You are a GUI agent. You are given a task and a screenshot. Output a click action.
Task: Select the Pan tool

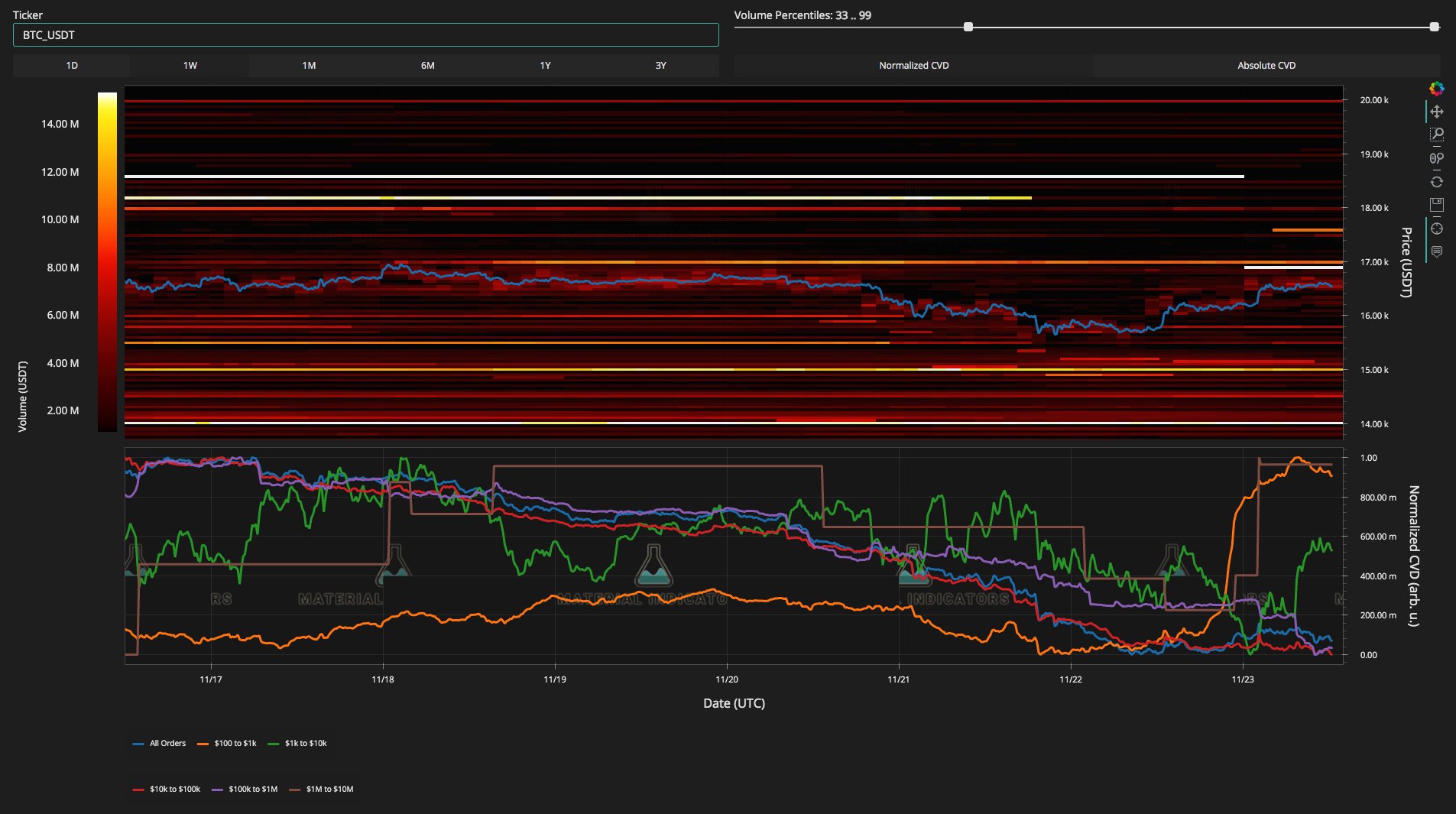1437,112
